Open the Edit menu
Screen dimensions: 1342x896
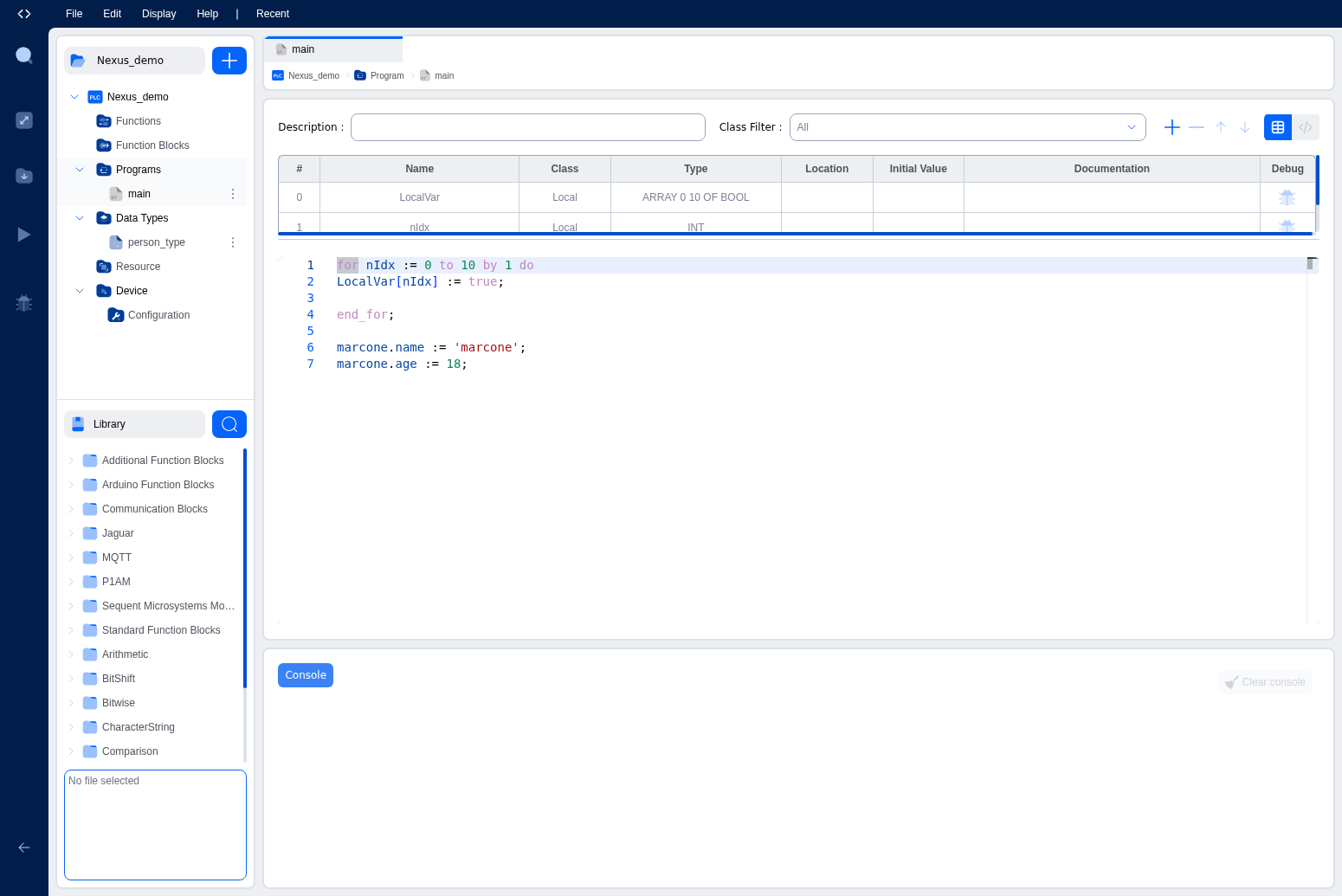[112, 14]
